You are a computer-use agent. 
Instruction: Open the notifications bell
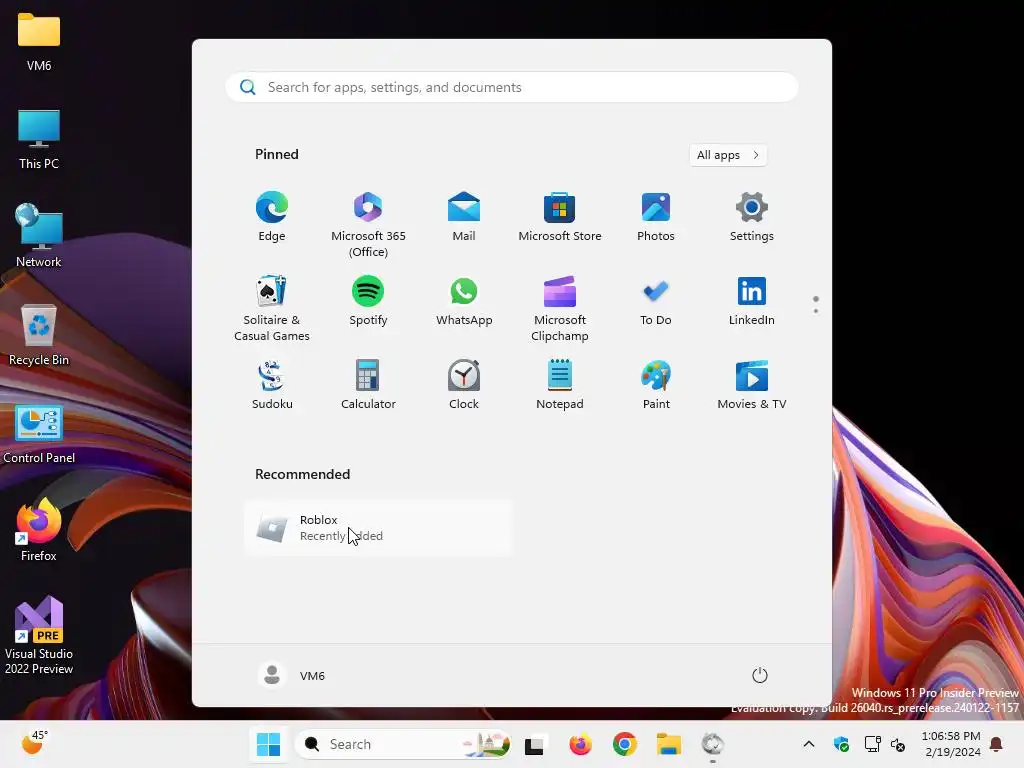997,744
